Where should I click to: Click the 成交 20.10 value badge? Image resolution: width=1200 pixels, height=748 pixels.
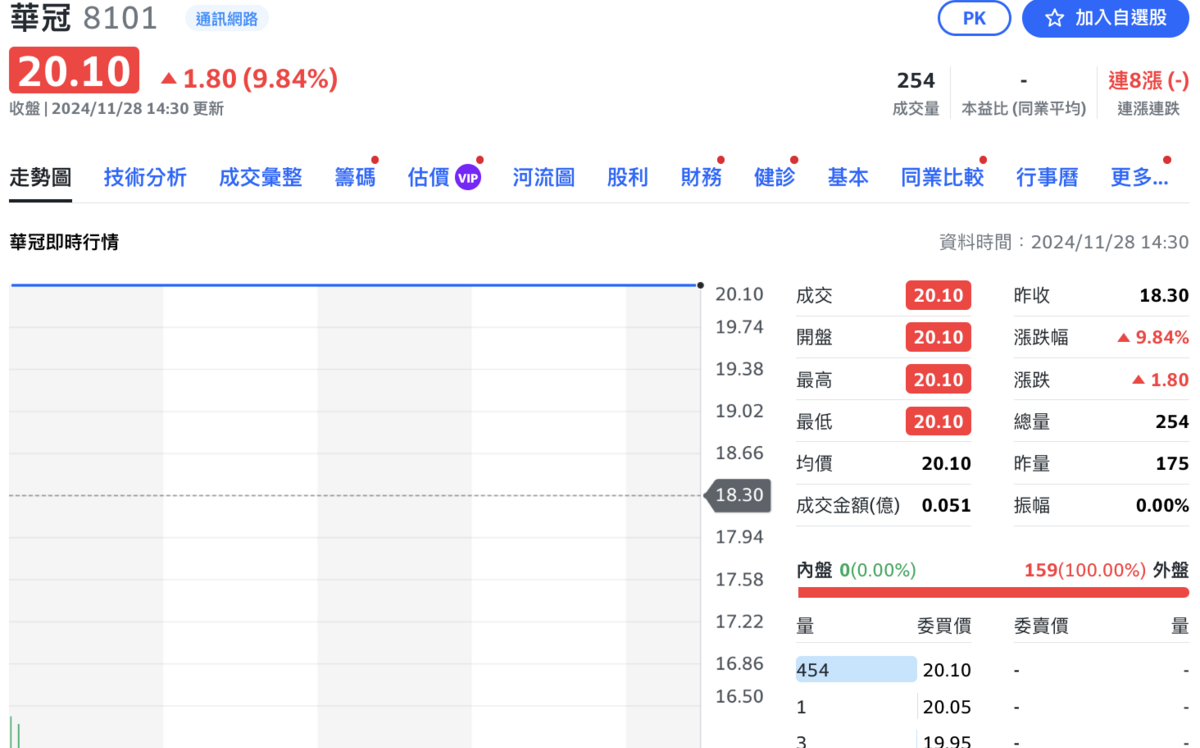point(938,295)
